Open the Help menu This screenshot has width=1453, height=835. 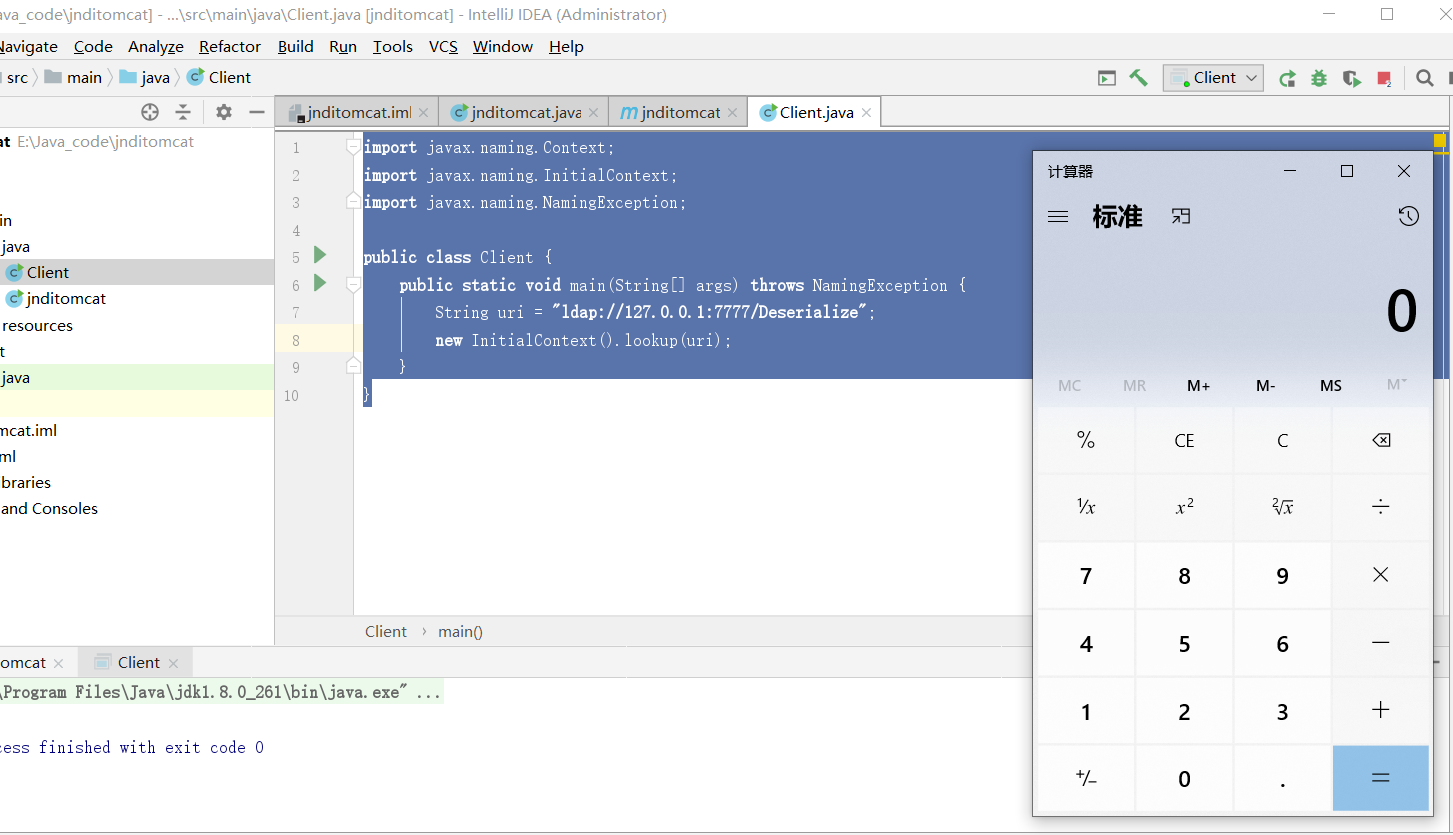(566, 47)
